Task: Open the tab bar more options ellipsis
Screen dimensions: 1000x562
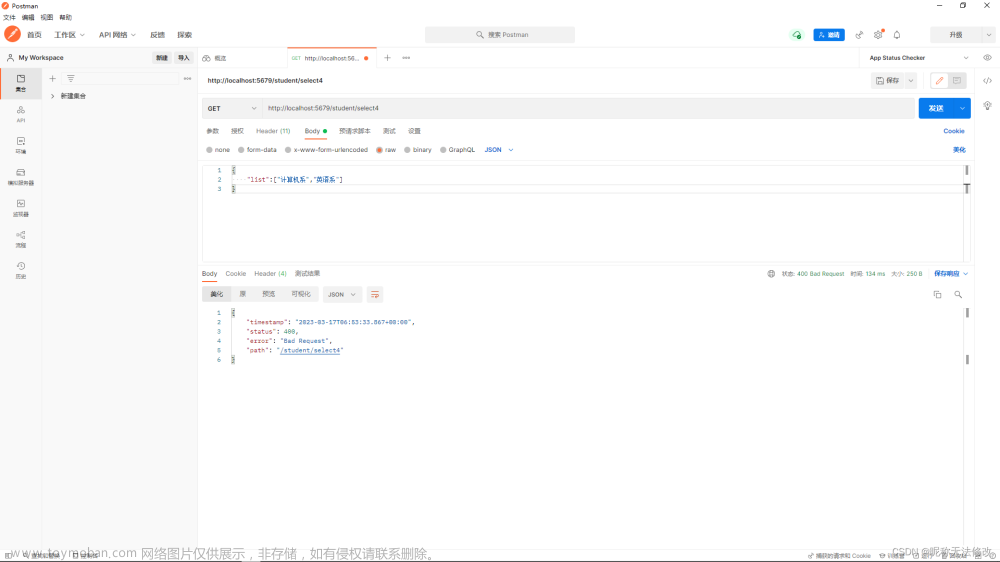Action: 406,58
